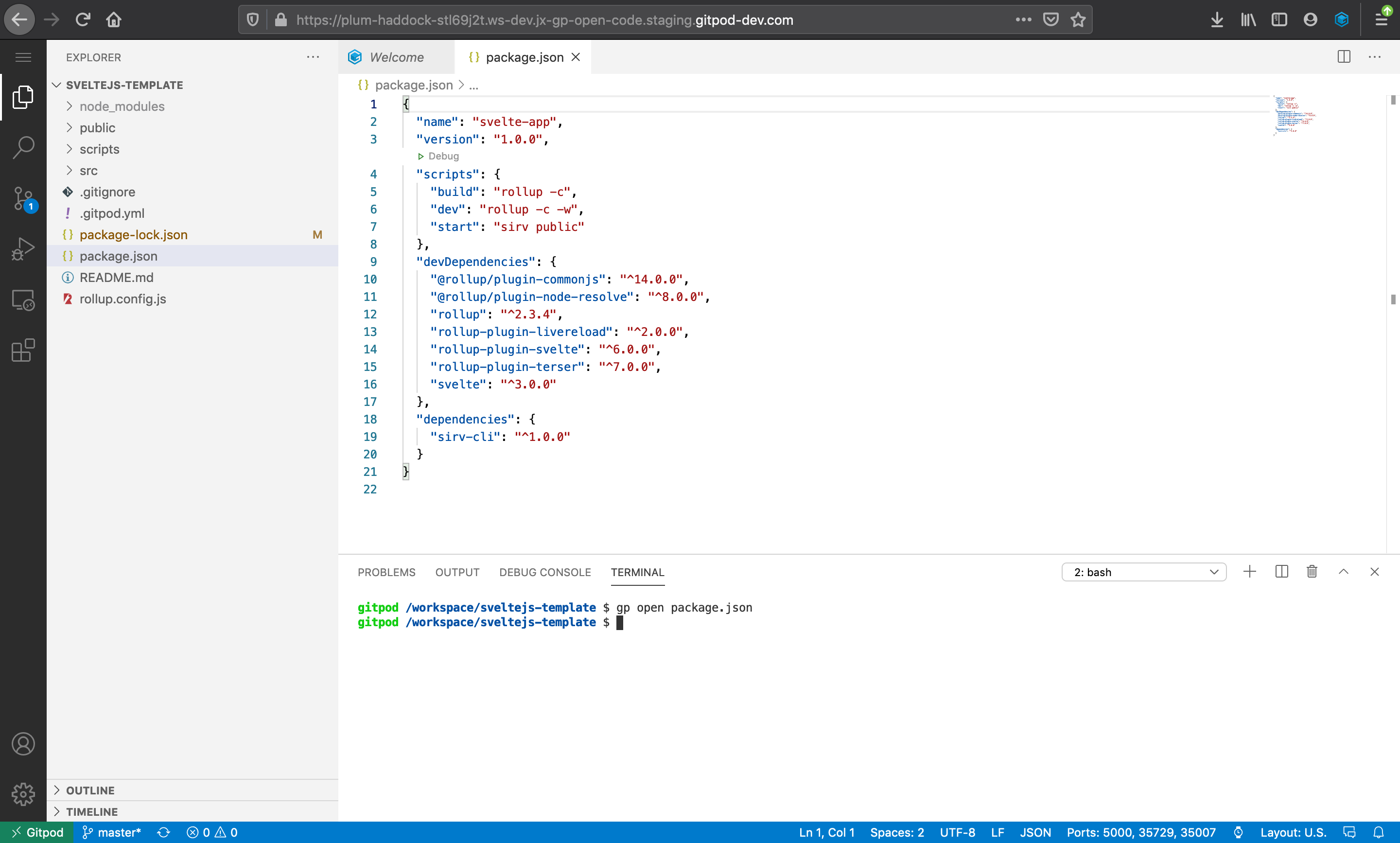Open the Source Control panel
This screenshot has width=1400, height=843.
(23, 198)
